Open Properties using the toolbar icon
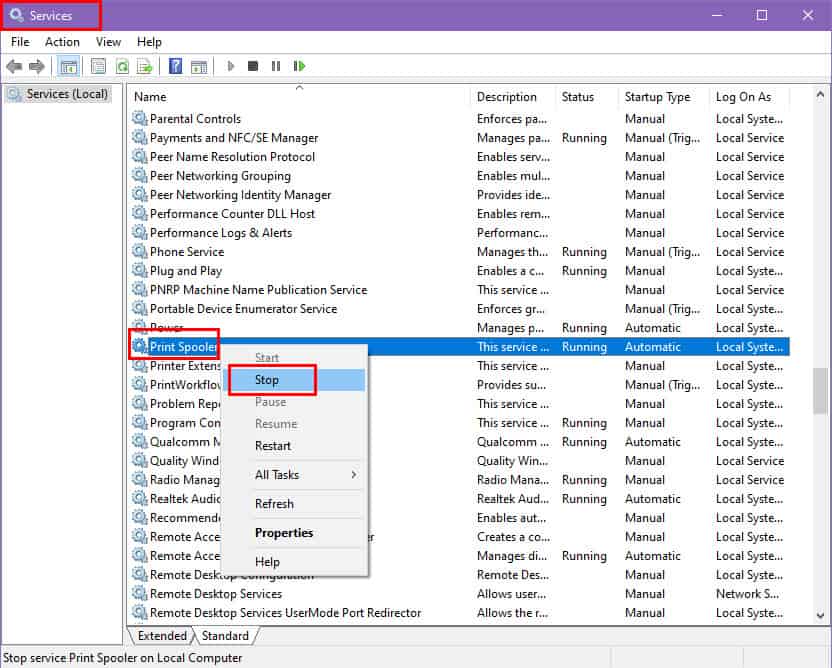The height and width of the screenshot is (668, 832). pyautogui.click(x=97, y=66)
